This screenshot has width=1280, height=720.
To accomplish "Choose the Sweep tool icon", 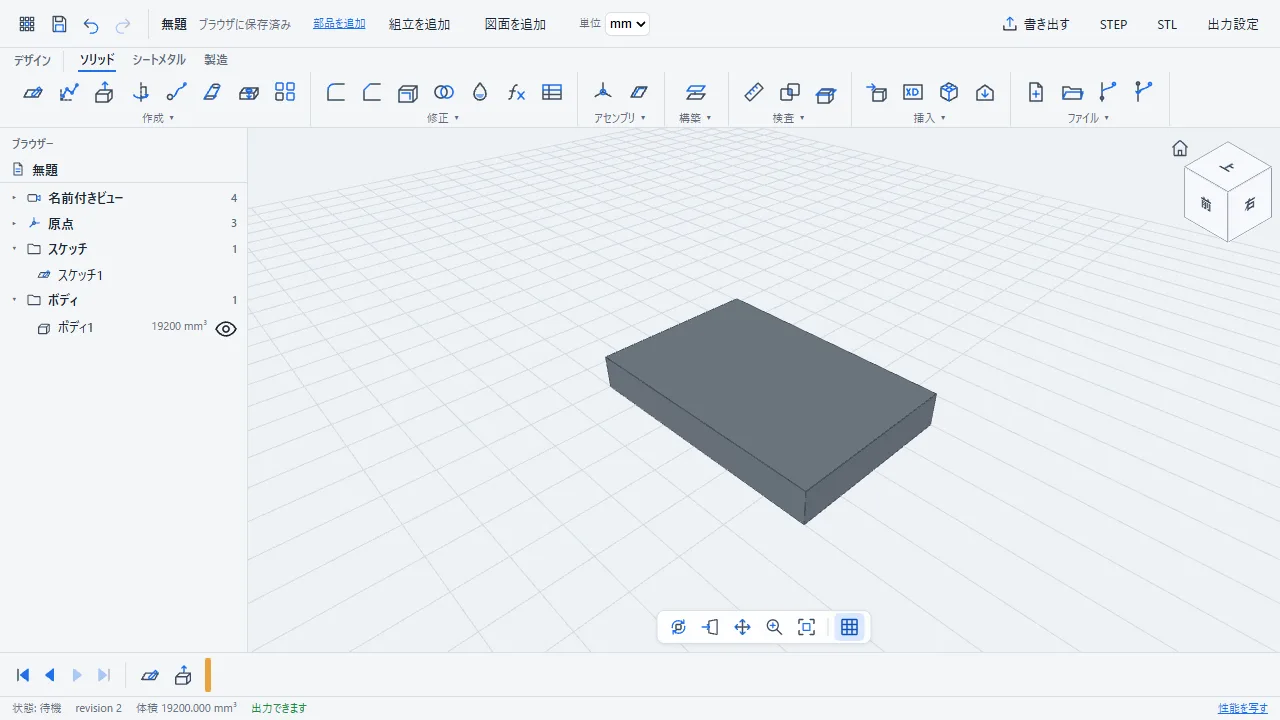I will [x=177, y=92].
